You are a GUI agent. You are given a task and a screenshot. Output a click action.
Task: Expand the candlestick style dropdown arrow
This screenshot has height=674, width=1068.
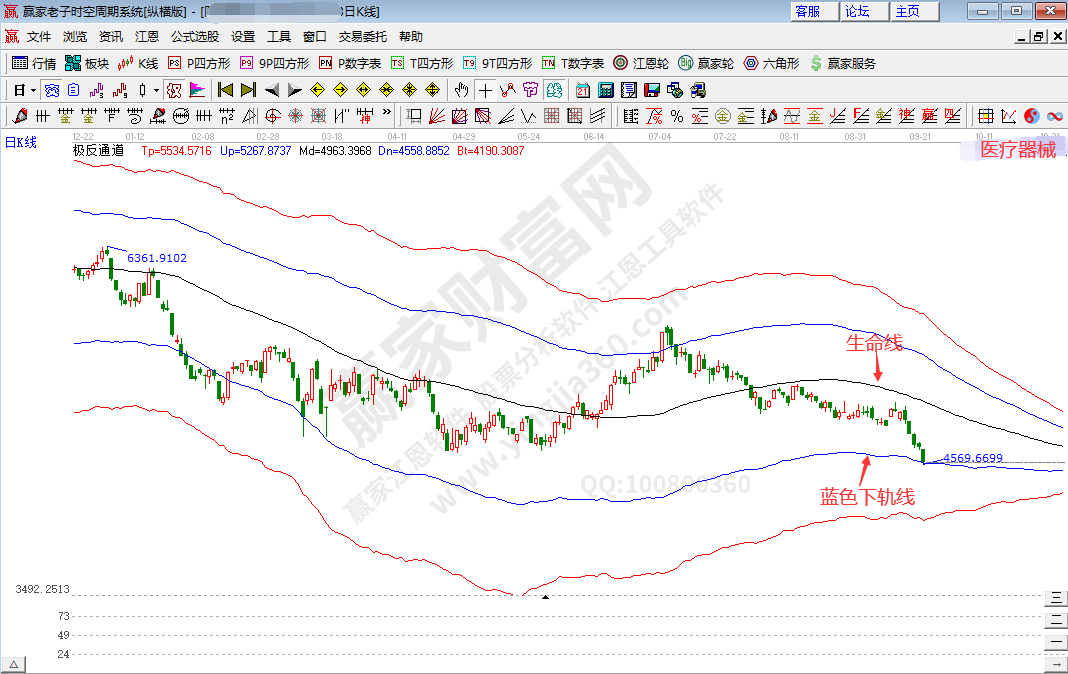pyautogui.click(x=156, y=90)
